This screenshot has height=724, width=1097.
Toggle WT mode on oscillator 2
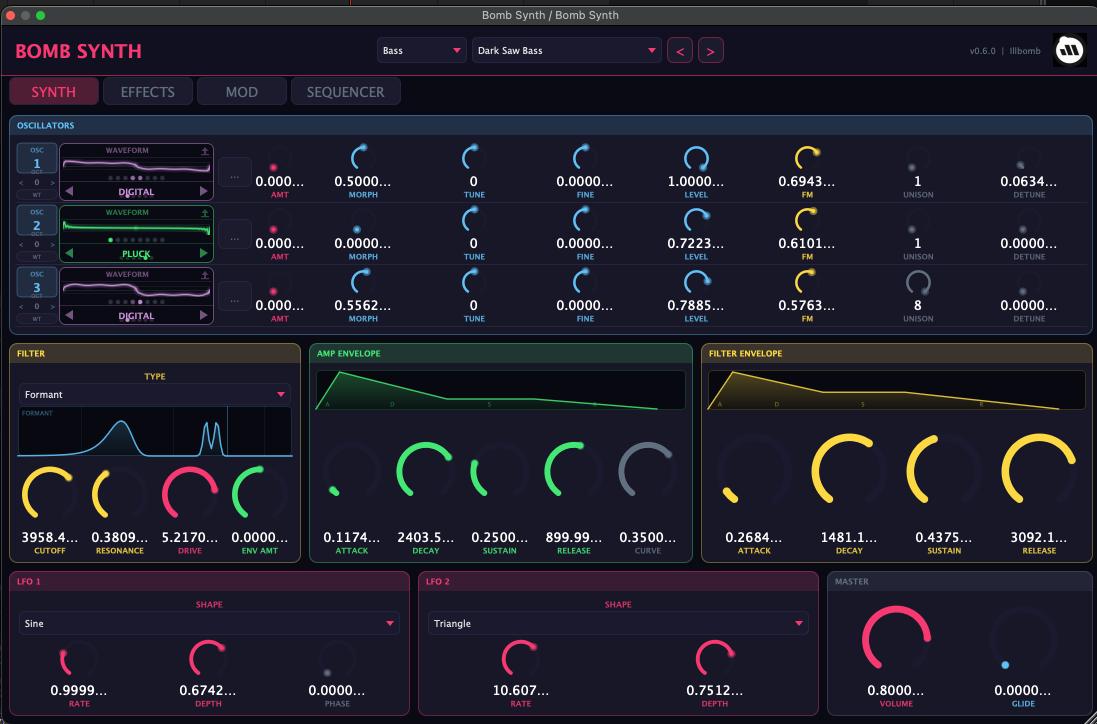(35, 257)
